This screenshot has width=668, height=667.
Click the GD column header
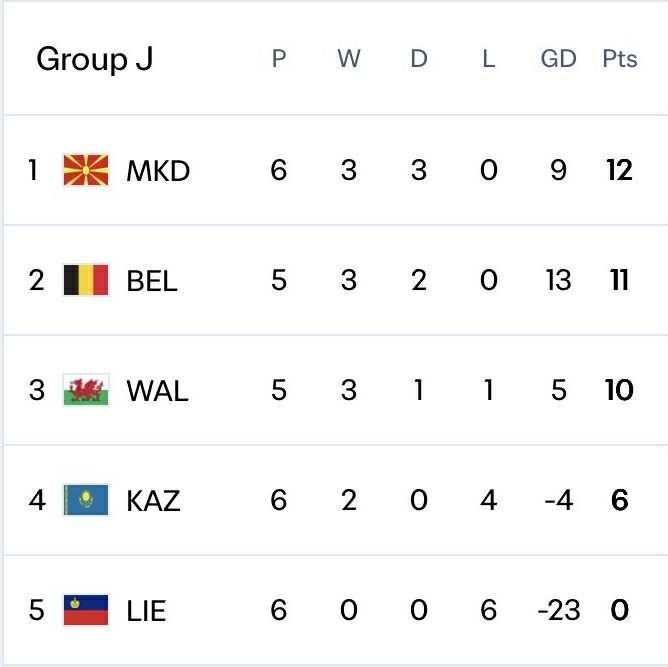558,59
